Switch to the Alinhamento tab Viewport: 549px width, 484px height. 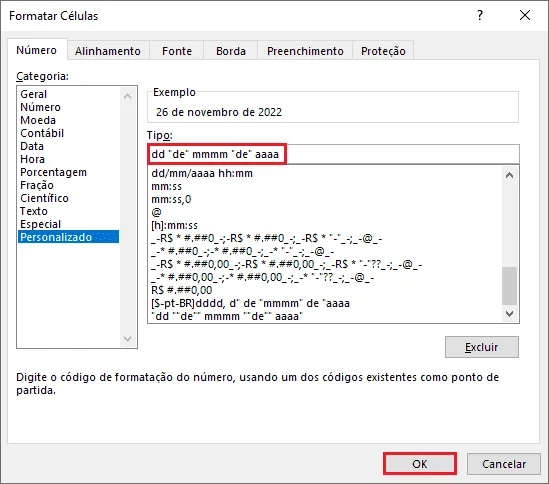(x=108, y=51)
